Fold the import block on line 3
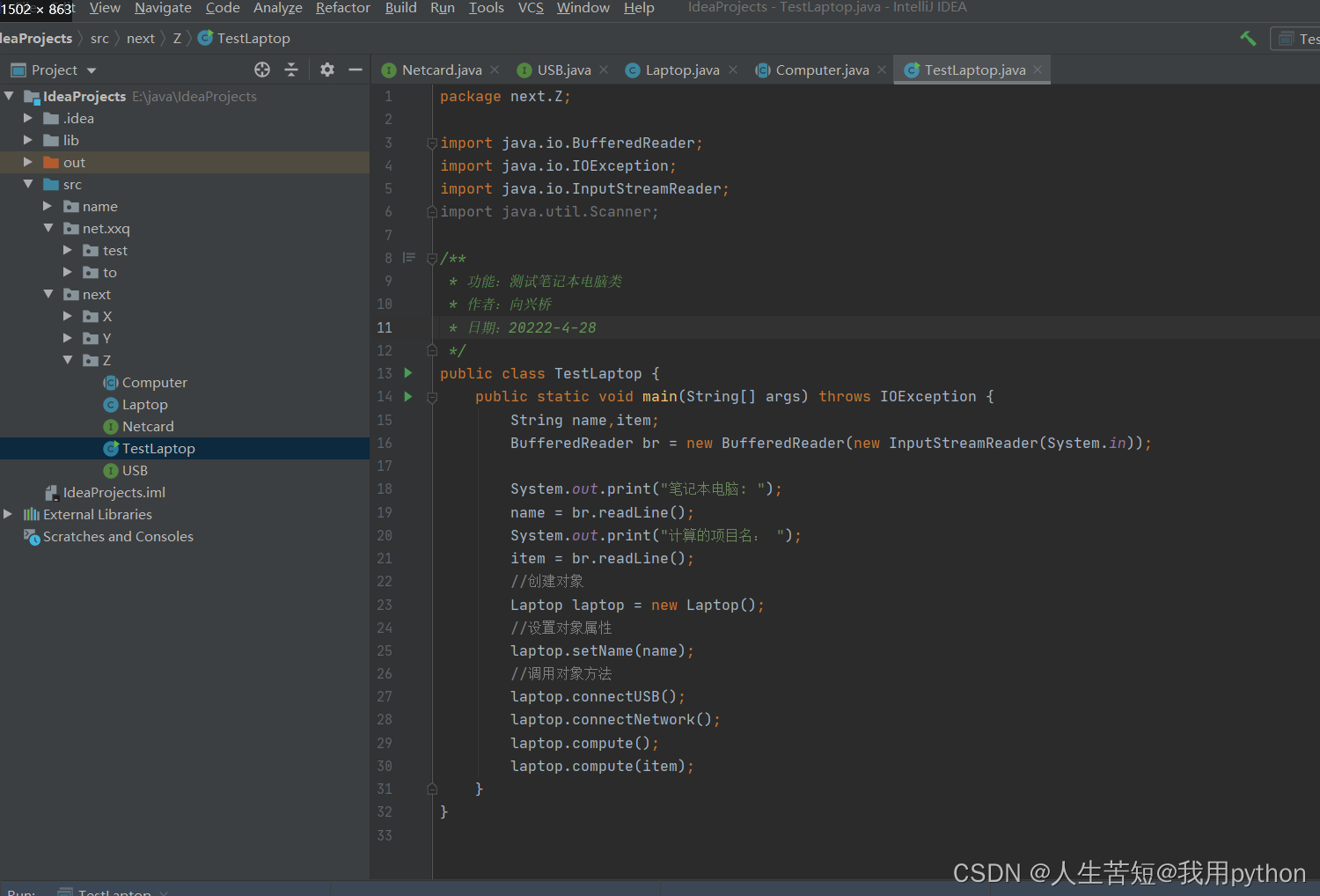The image size is (1320, 896). pos(432,143)
